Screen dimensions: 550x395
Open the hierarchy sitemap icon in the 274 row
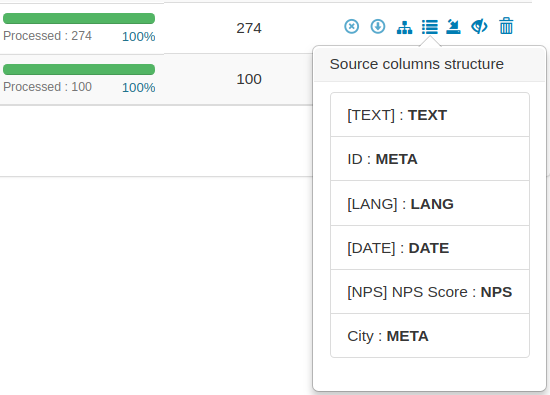click(x=404, y=27)
